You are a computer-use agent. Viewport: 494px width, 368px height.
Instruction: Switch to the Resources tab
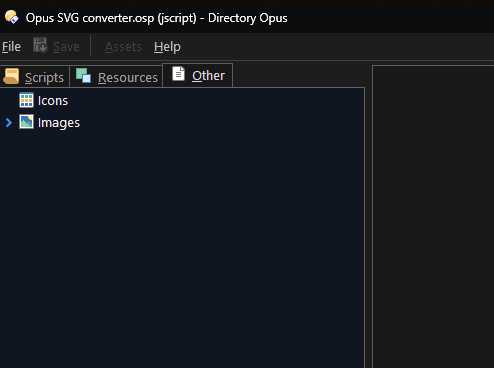128,78
